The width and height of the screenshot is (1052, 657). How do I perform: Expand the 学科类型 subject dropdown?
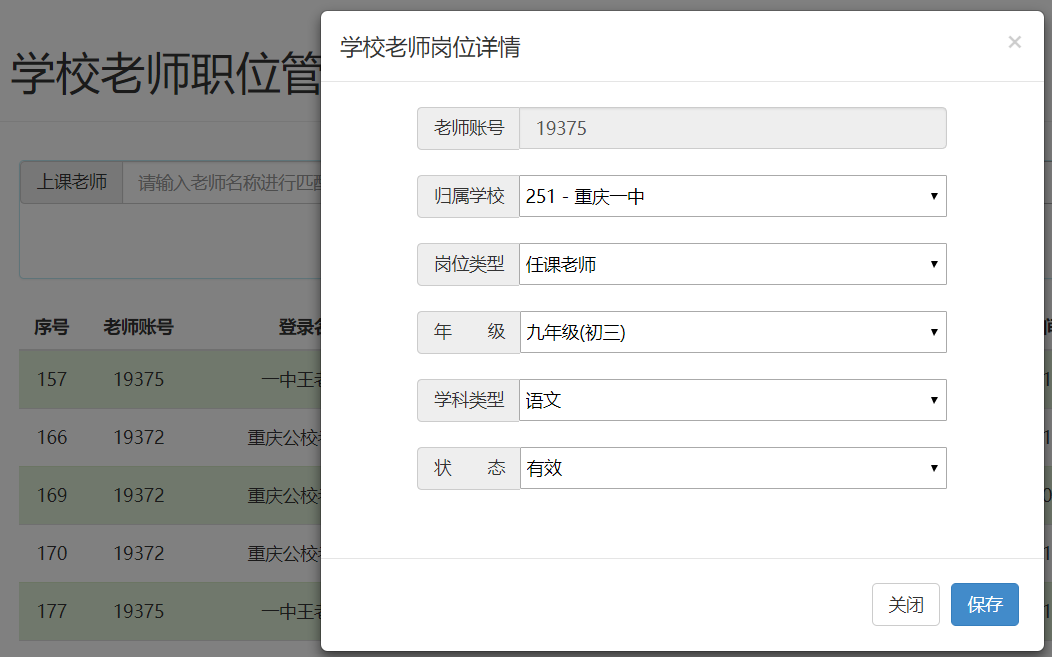[x=732, y=400]
